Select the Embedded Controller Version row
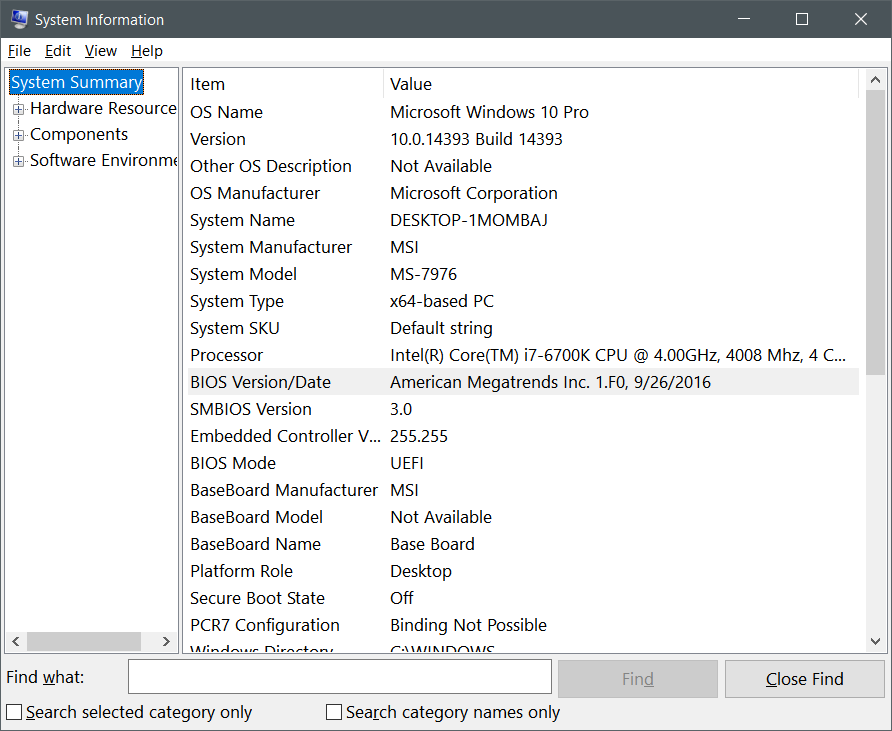This screenshot has height=731, width=892. point(523,436)
